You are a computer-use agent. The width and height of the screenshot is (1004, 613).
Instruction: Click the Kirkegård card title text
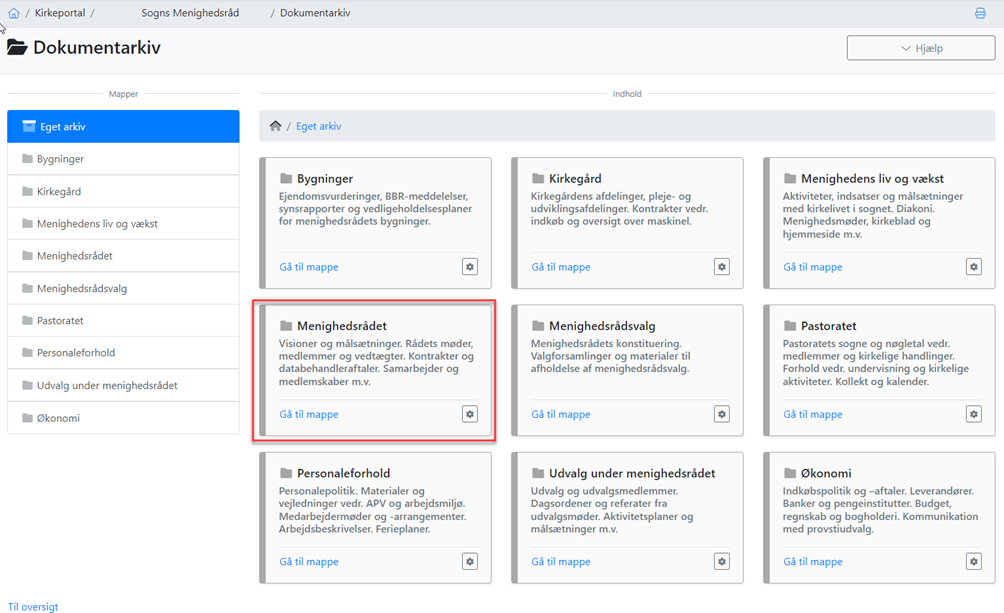pos(575,179)
